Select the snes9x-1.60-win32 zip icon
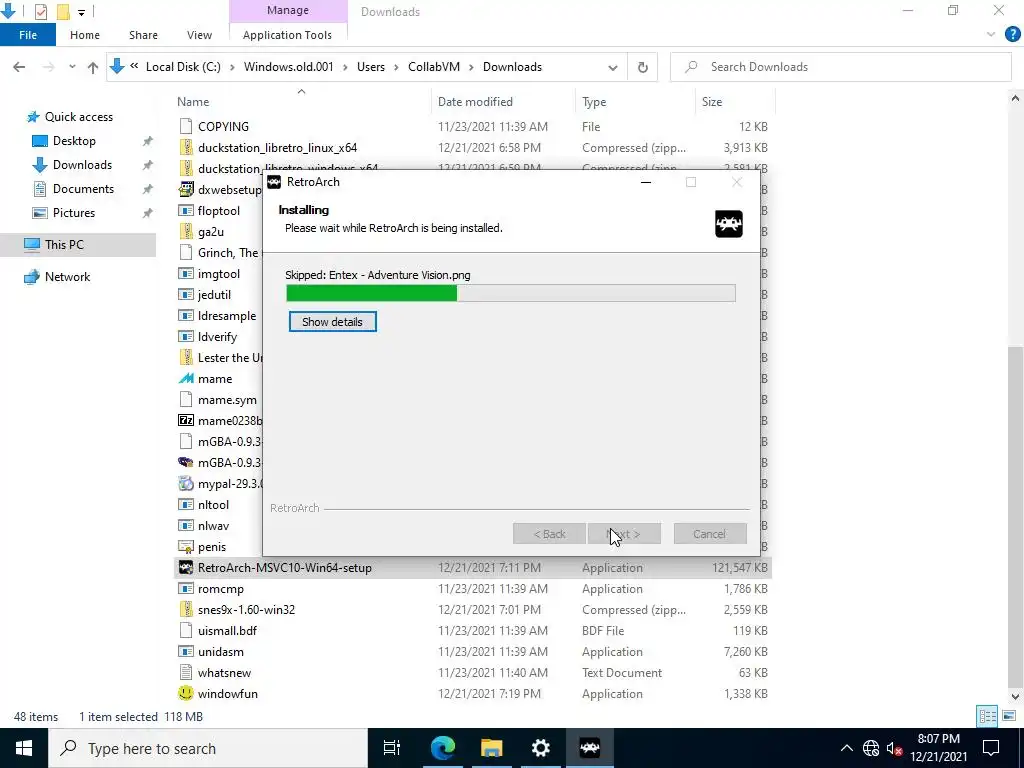 coord(186,609)
